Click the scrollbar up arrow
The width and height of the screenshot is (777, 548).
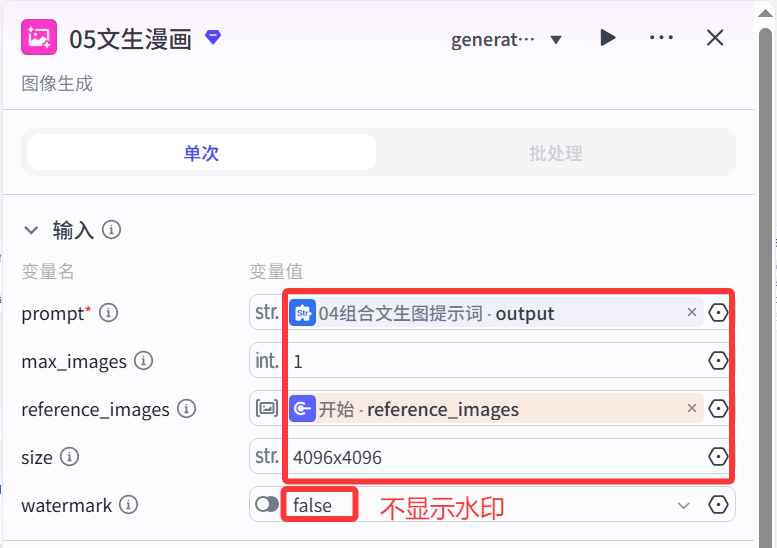[x=766, y=13]
